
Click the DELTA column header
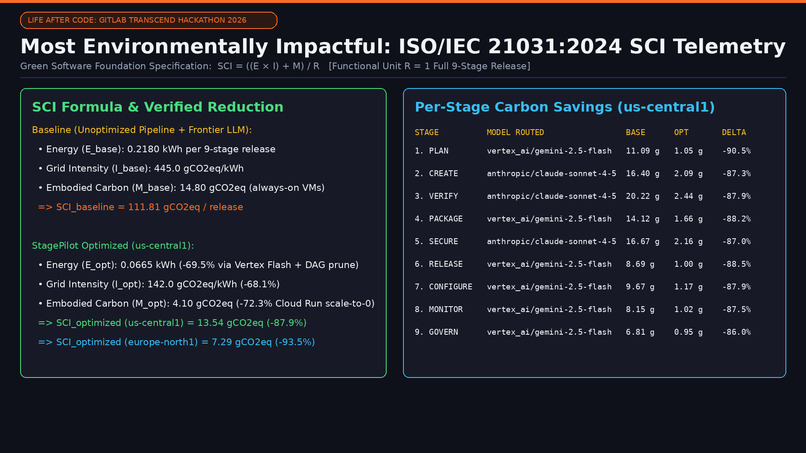[734, 133]
